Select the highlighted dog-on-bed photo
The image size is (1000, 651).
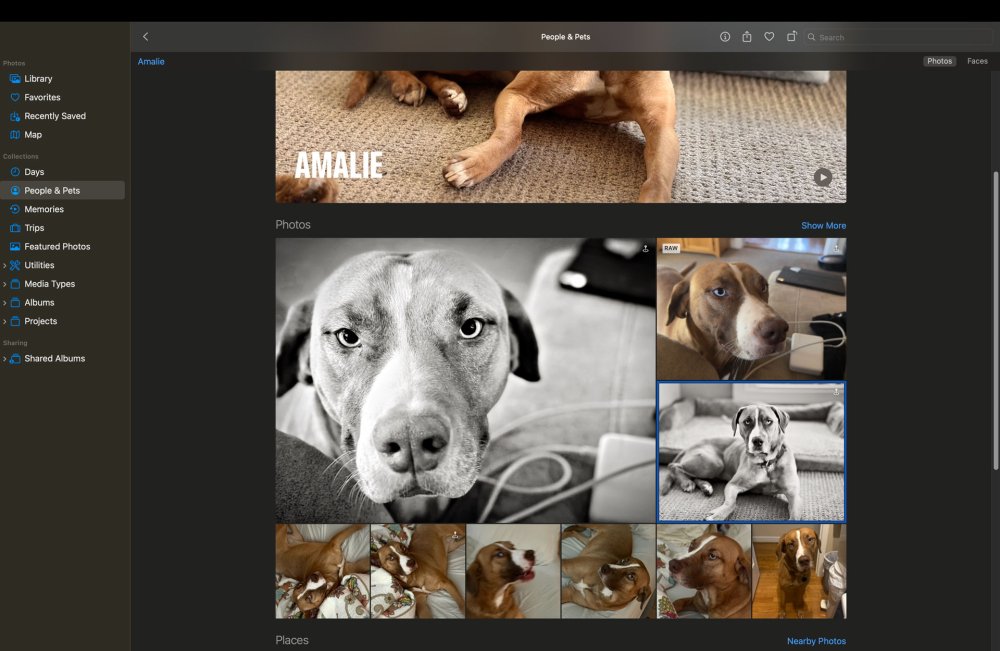point(752,452)
